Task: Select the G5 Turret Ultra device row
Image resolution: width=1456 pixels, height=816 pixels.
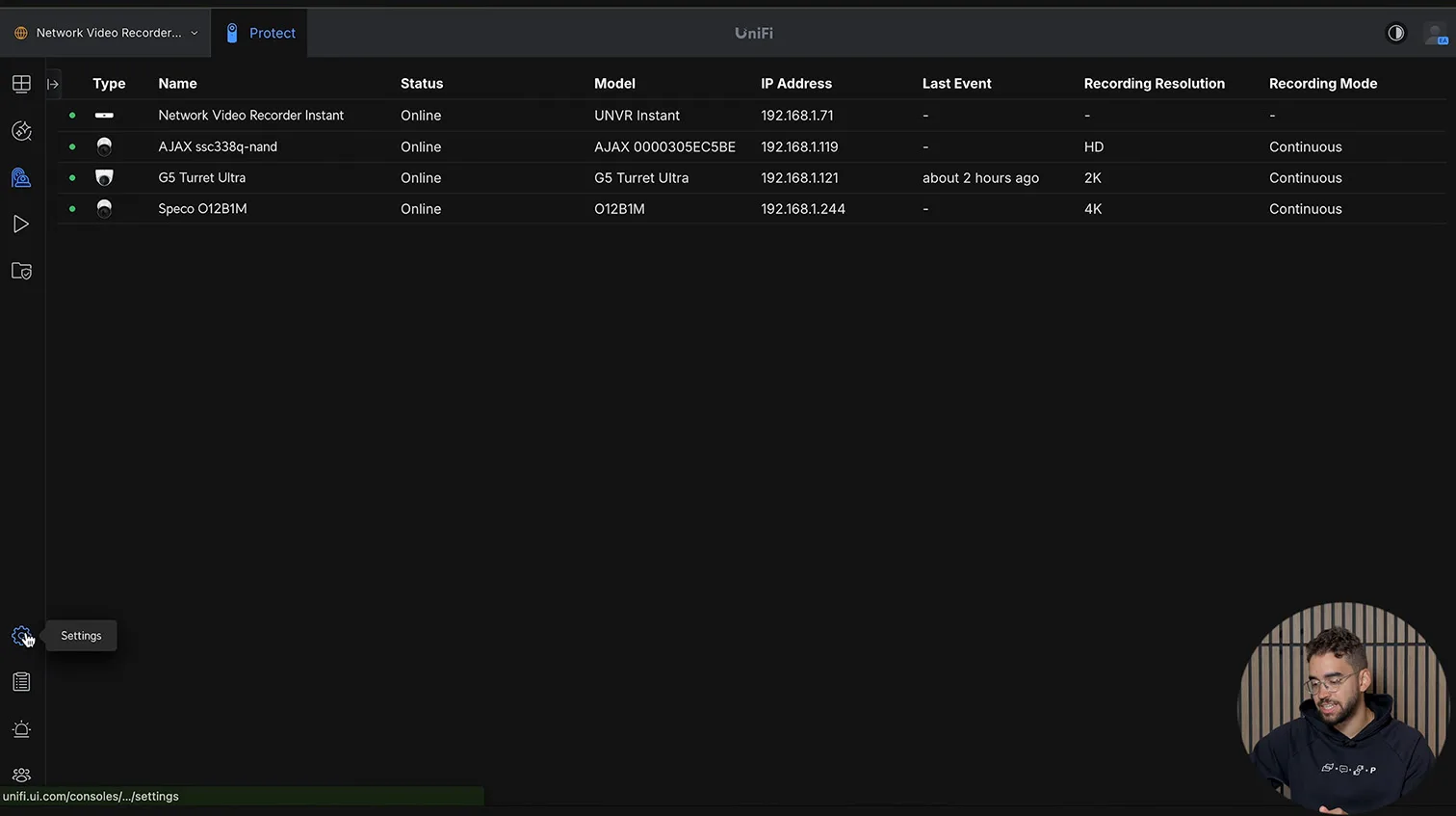Action: tap(202, 178)
